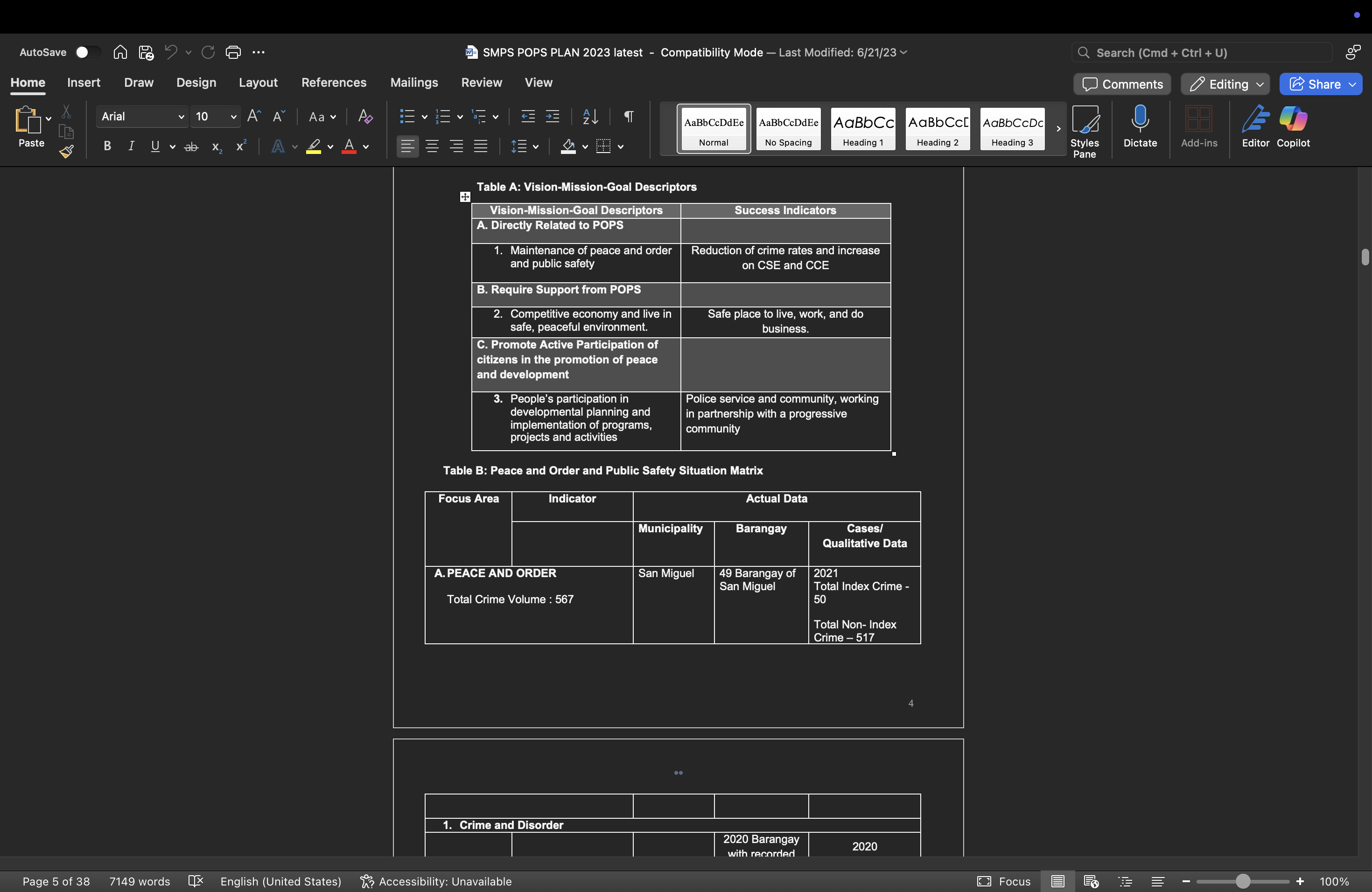The width and height of the screenshot is (1372, 892).
Task: Toggle underline formatting
Action: click(x=155, y=146)
